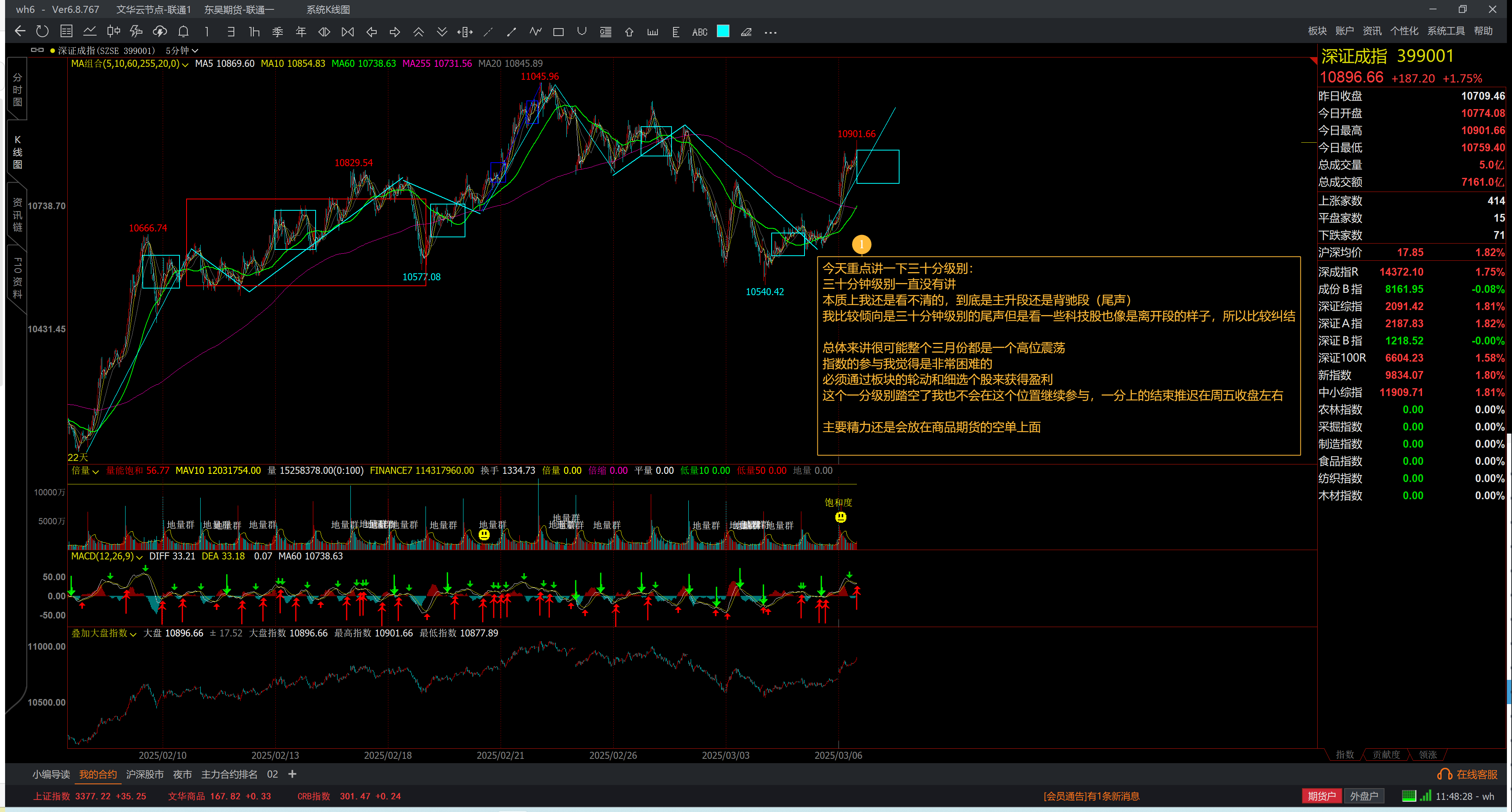Click the 深证综指 row in index list

1411,306
